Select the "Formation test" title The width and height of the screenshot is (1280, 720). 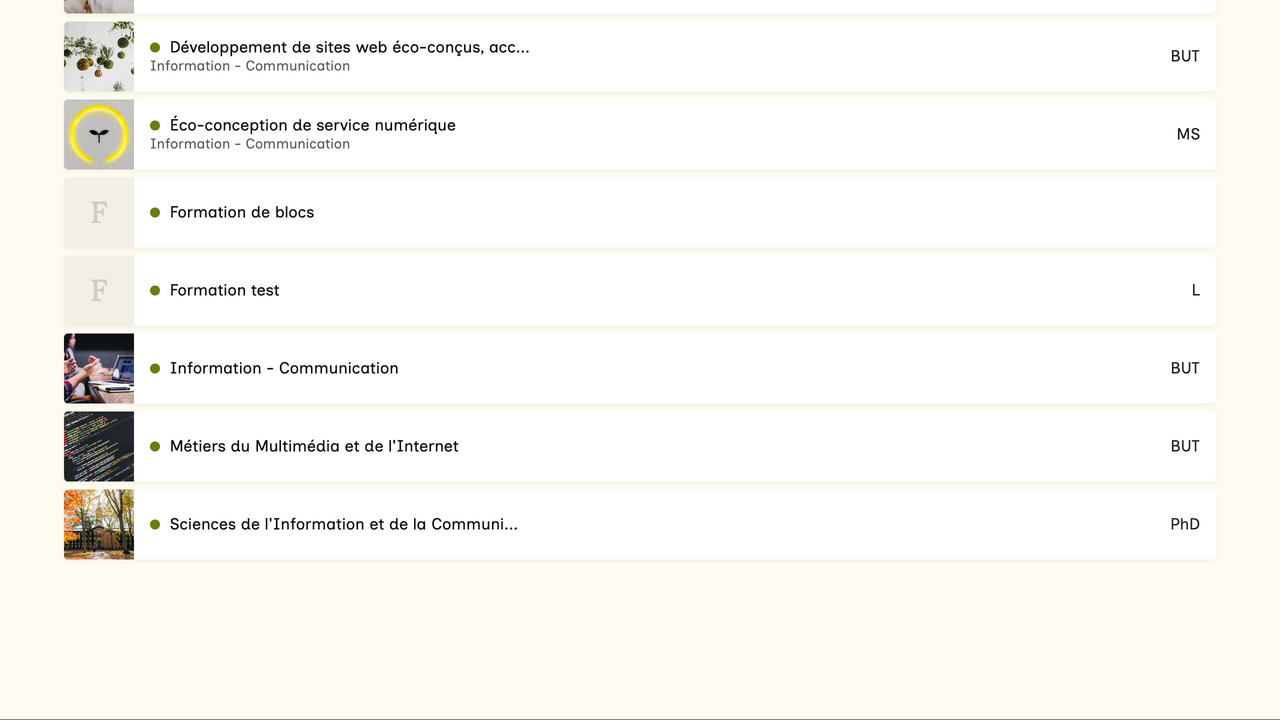[224, 290]
